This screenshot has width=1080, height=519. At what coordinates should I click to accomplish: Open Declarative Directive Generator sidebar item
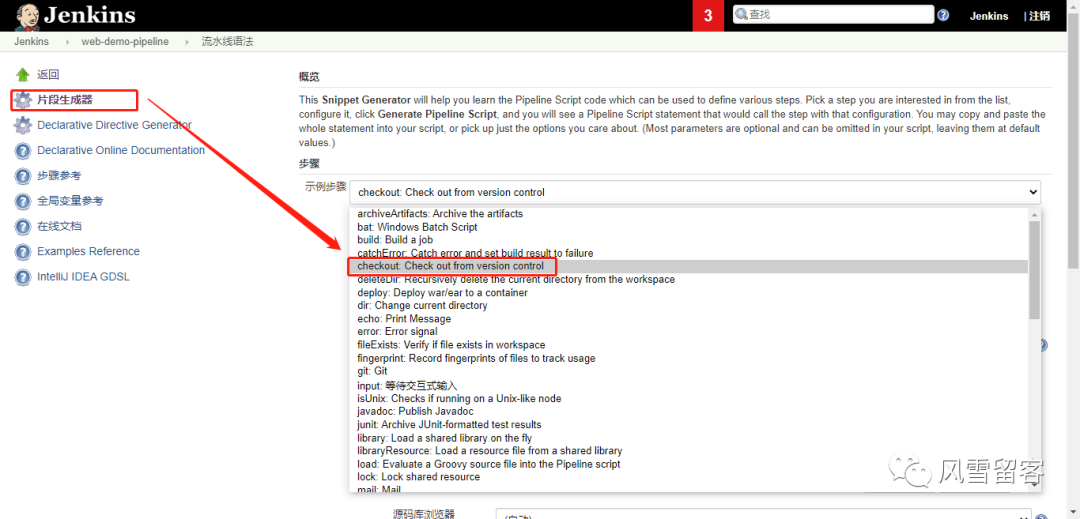point(114,125)
